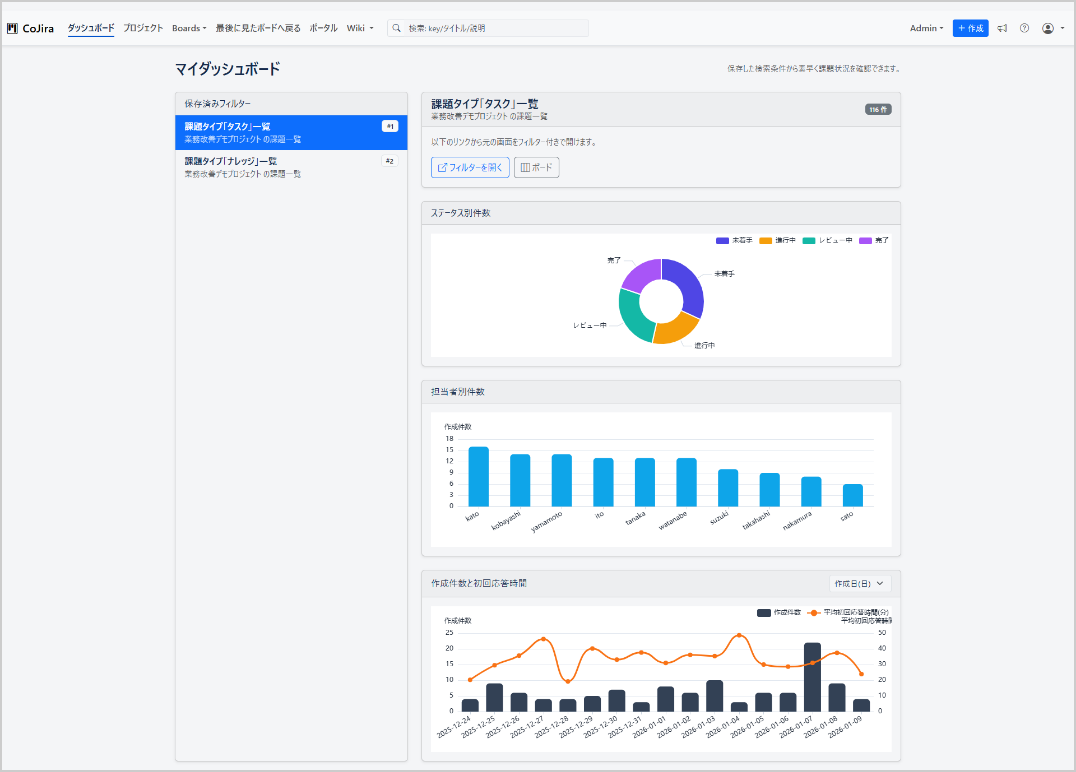Open the 作成日(日) period selector
This screenshot has height=772, width=1076.
(x=860, y=583)
